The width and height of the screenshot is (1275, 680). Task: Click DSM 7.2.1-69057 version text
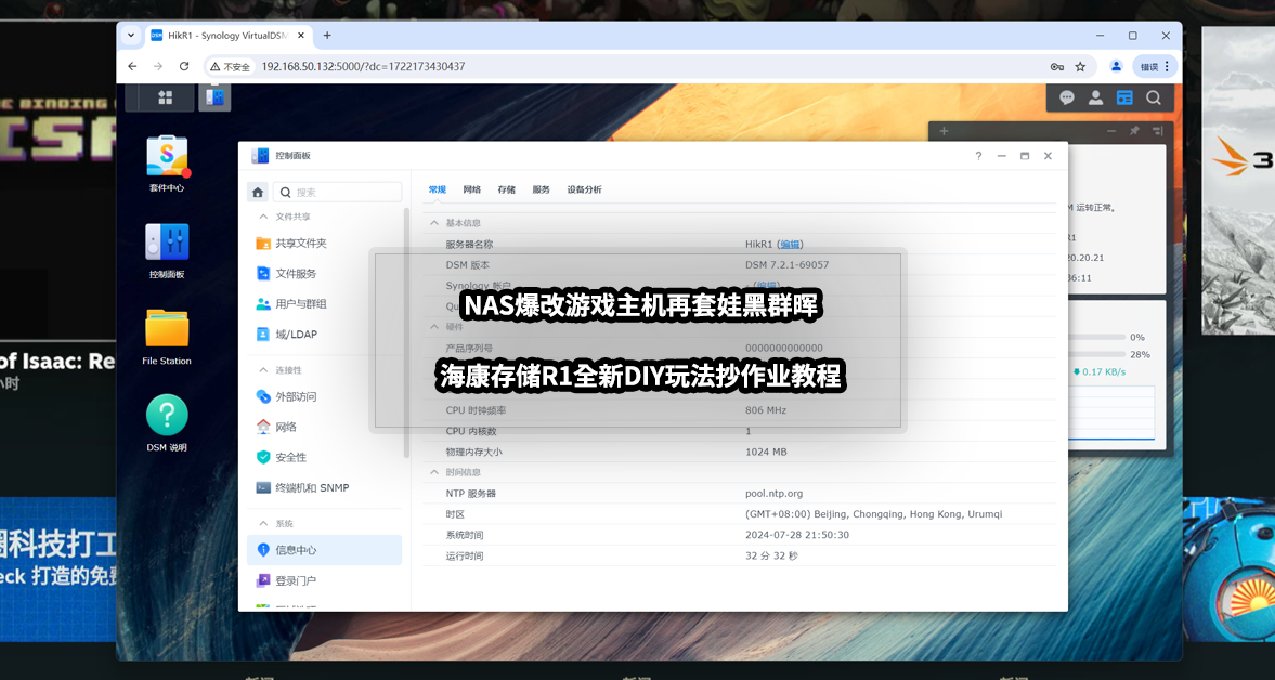(787, 265)
